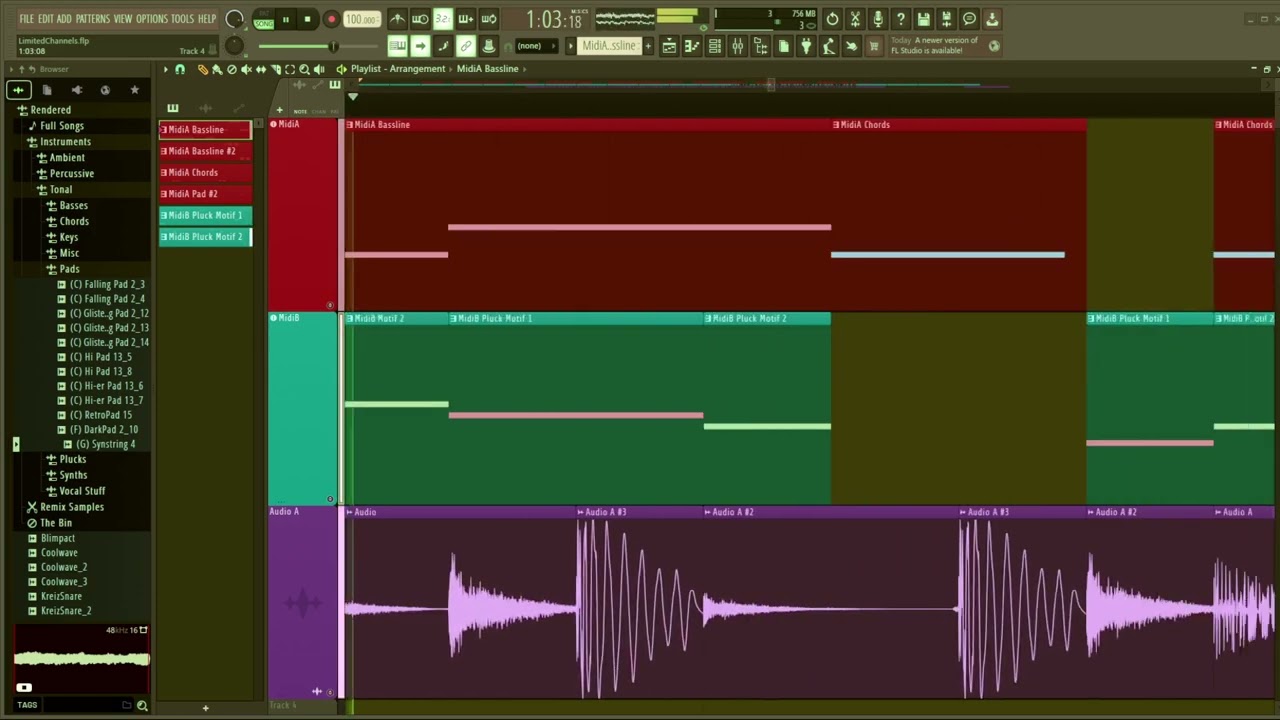The height and width of the screenshot is (720, 1280).
Task: Toggle typing keyboard to piano
Action: click(x=397, y=46)
